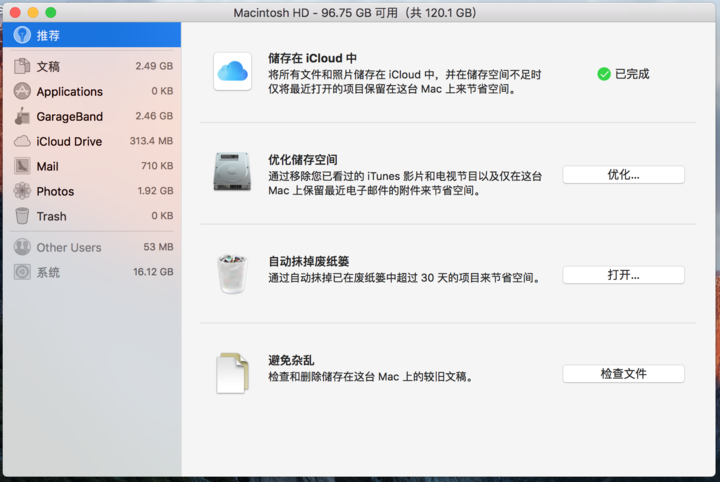
Task: Click the 检查文件 review files button
Action: 623,374
